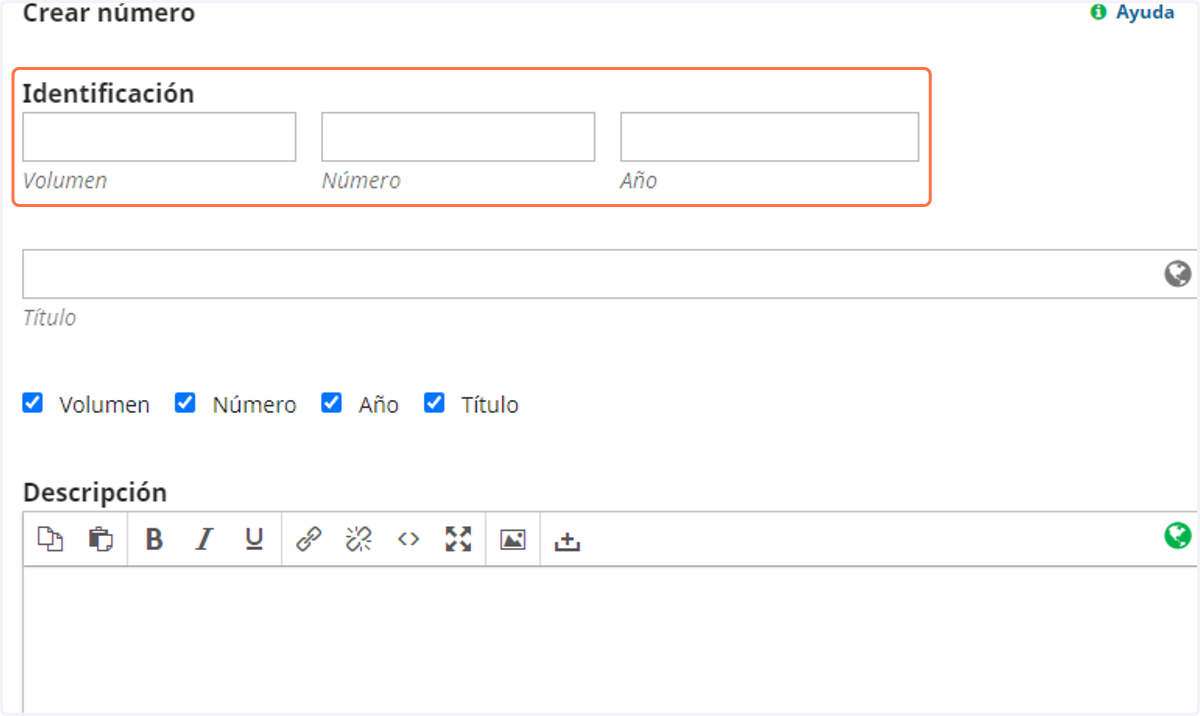This screenshot has width=1200, height=716.
Task: Open source code view icon
Action: [x=408, y=539]
